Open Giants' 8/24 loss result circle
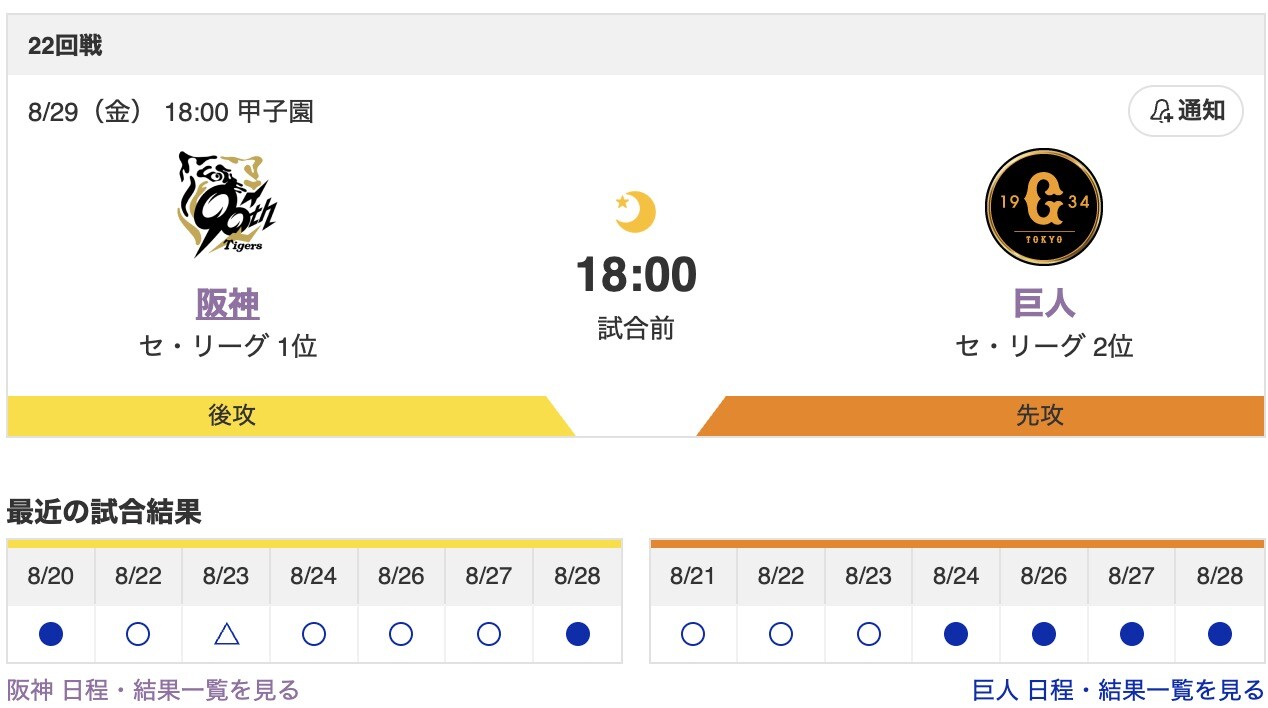This screenshot has height=708, width=1268. pos(956,634)
